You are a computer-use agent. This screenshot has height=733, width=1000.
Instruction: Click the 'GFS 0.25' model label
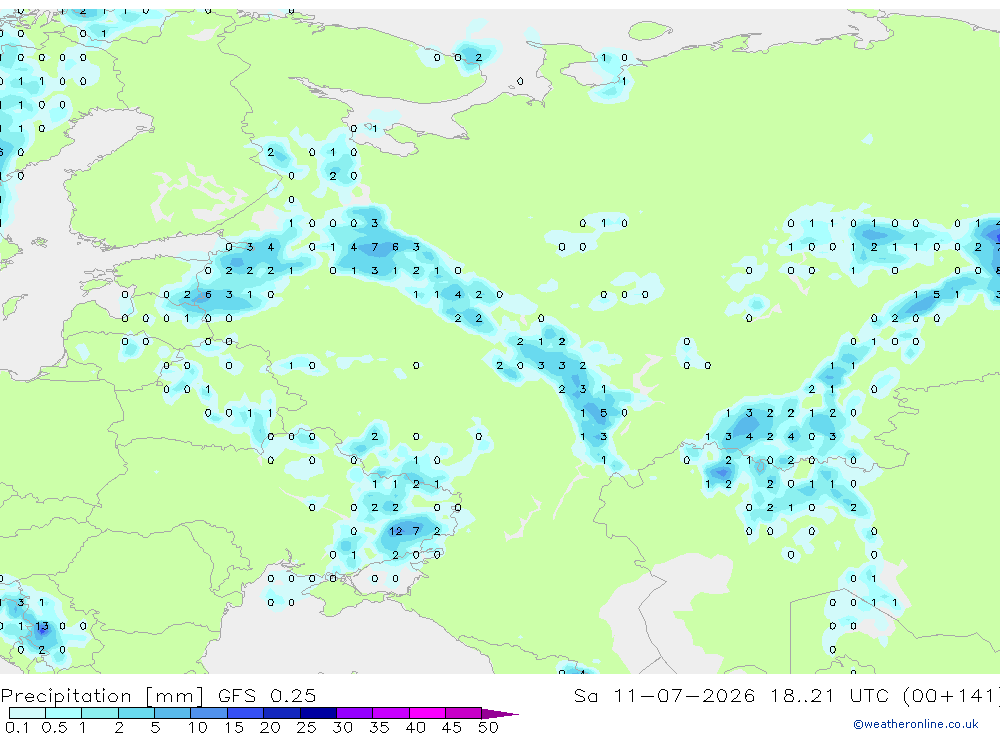[x=267, y=695]
